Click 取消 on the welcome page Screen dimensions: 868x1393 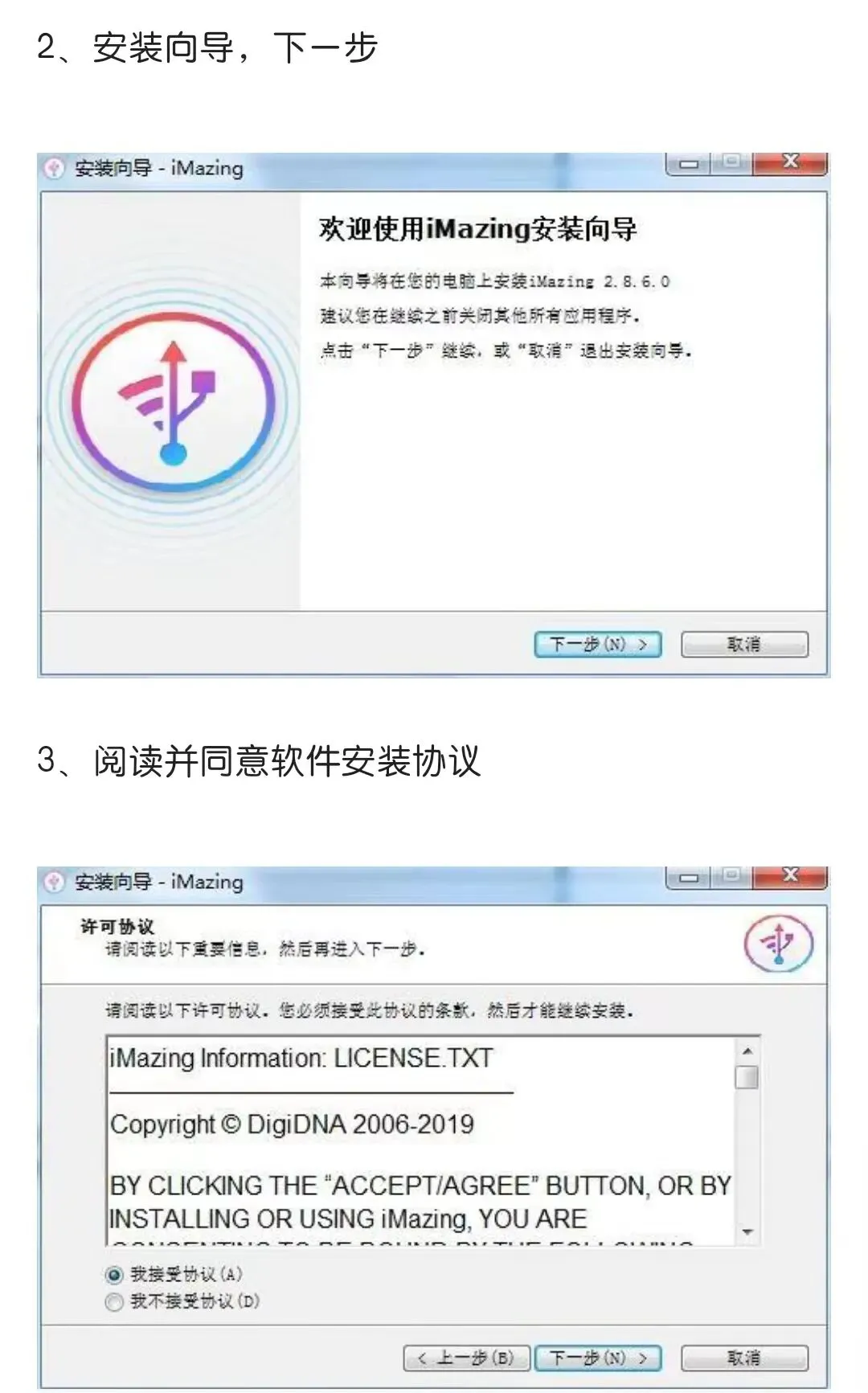click(x=744, y=645)
